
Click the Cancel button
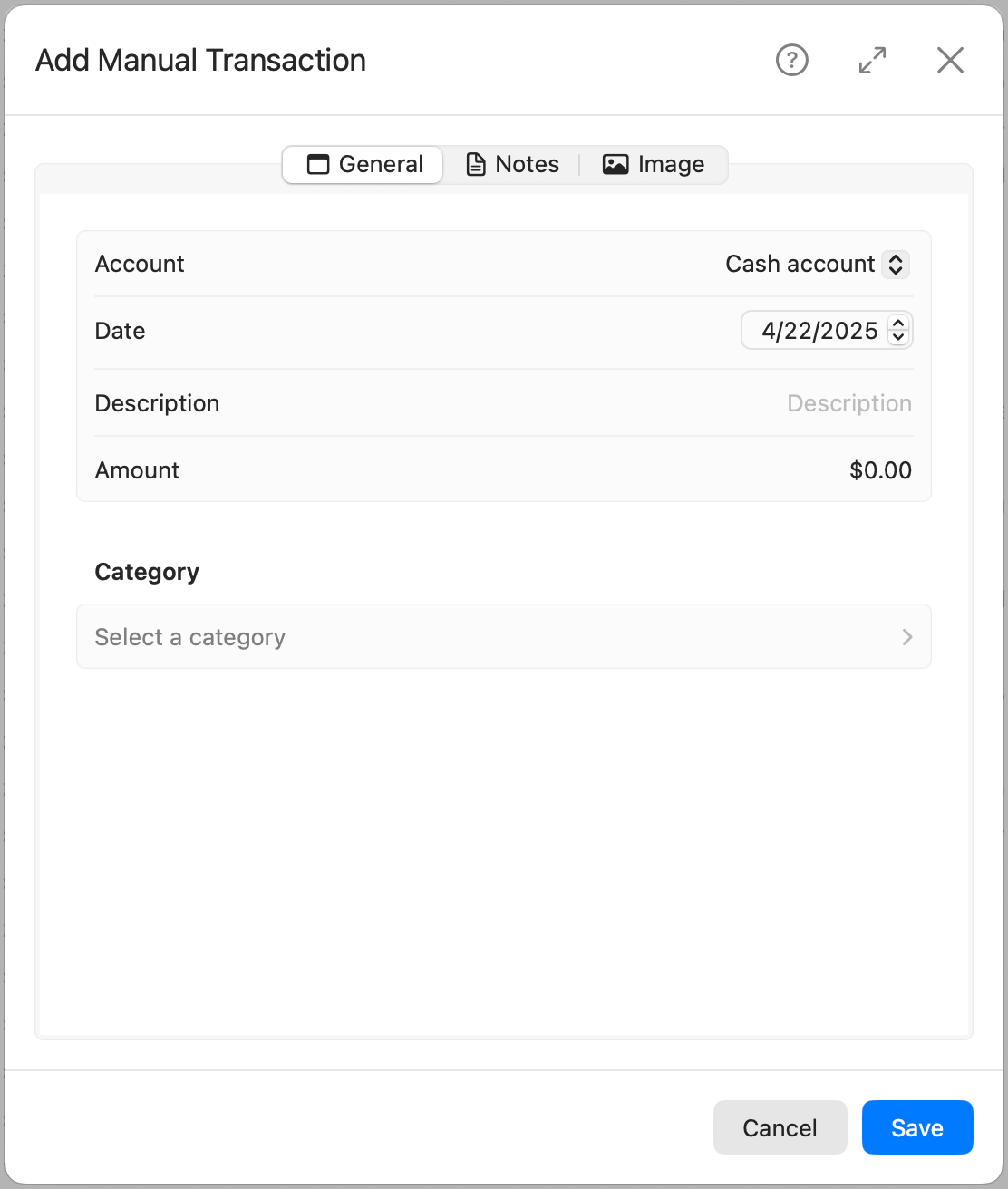click(x=780, y=1127)
